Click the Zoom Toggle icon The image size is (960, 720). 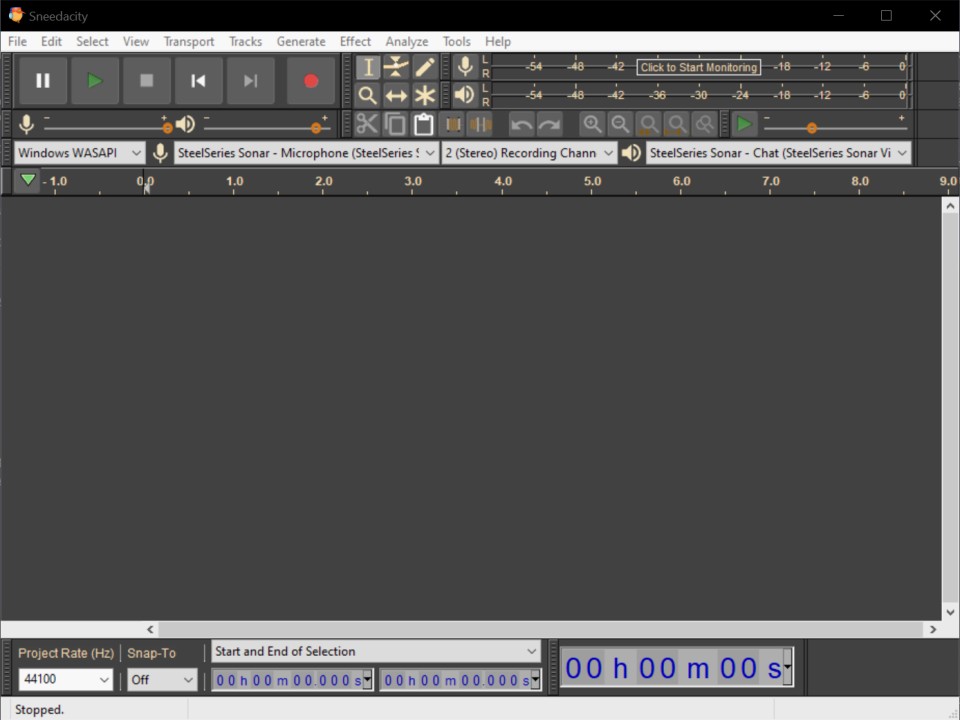(x=705, y=124)
